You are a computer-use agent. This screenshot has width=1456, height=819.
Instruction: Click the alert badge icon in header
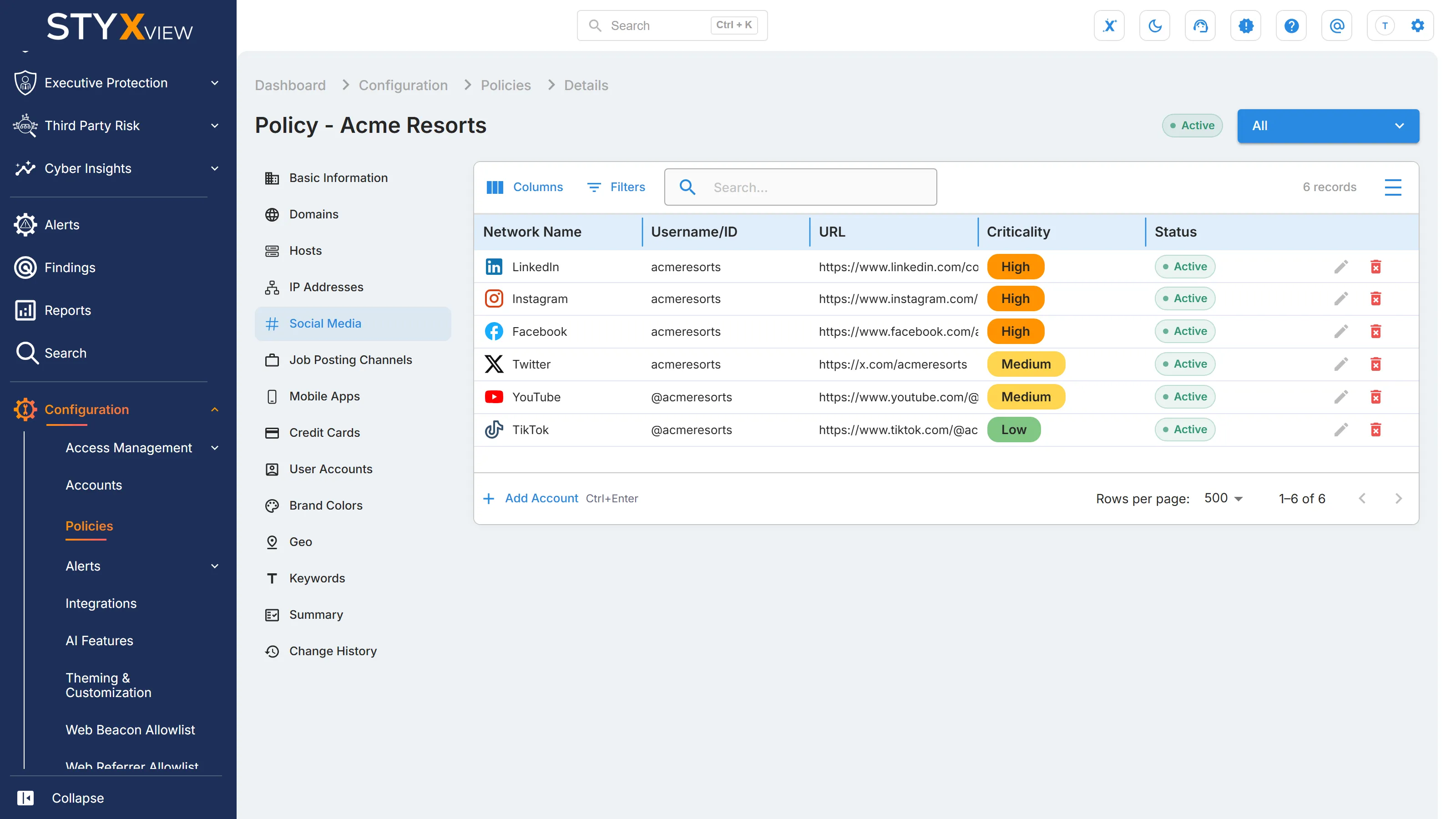(1246, 25)
